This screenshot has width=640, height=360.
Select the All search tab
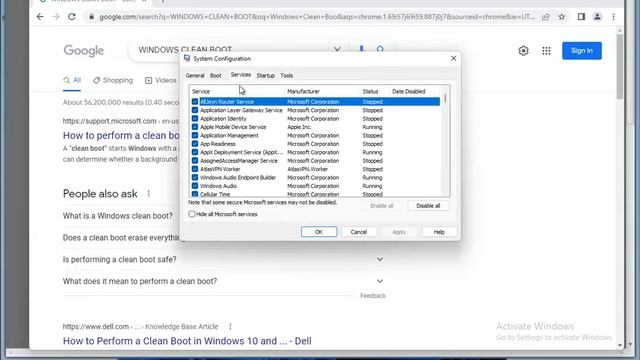click(72, 80)
